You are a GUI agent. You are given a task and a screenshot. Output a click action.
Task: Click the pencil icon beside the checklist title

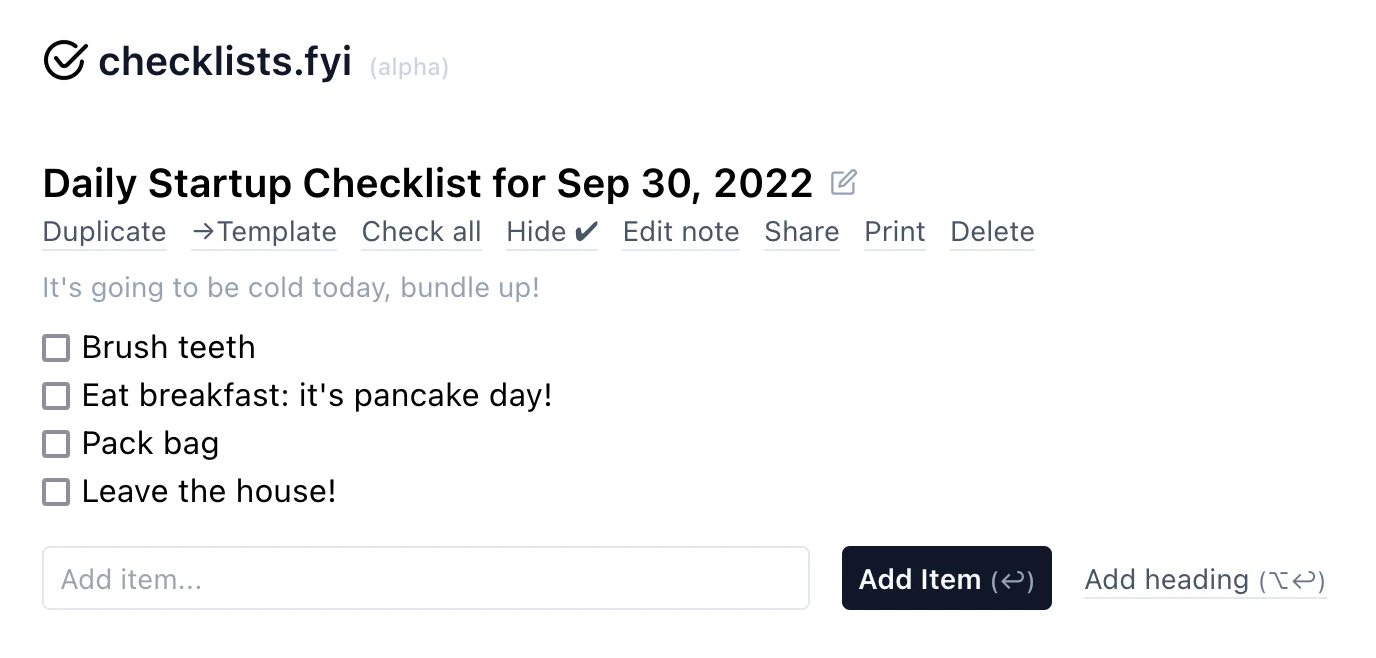coord(844,183)
